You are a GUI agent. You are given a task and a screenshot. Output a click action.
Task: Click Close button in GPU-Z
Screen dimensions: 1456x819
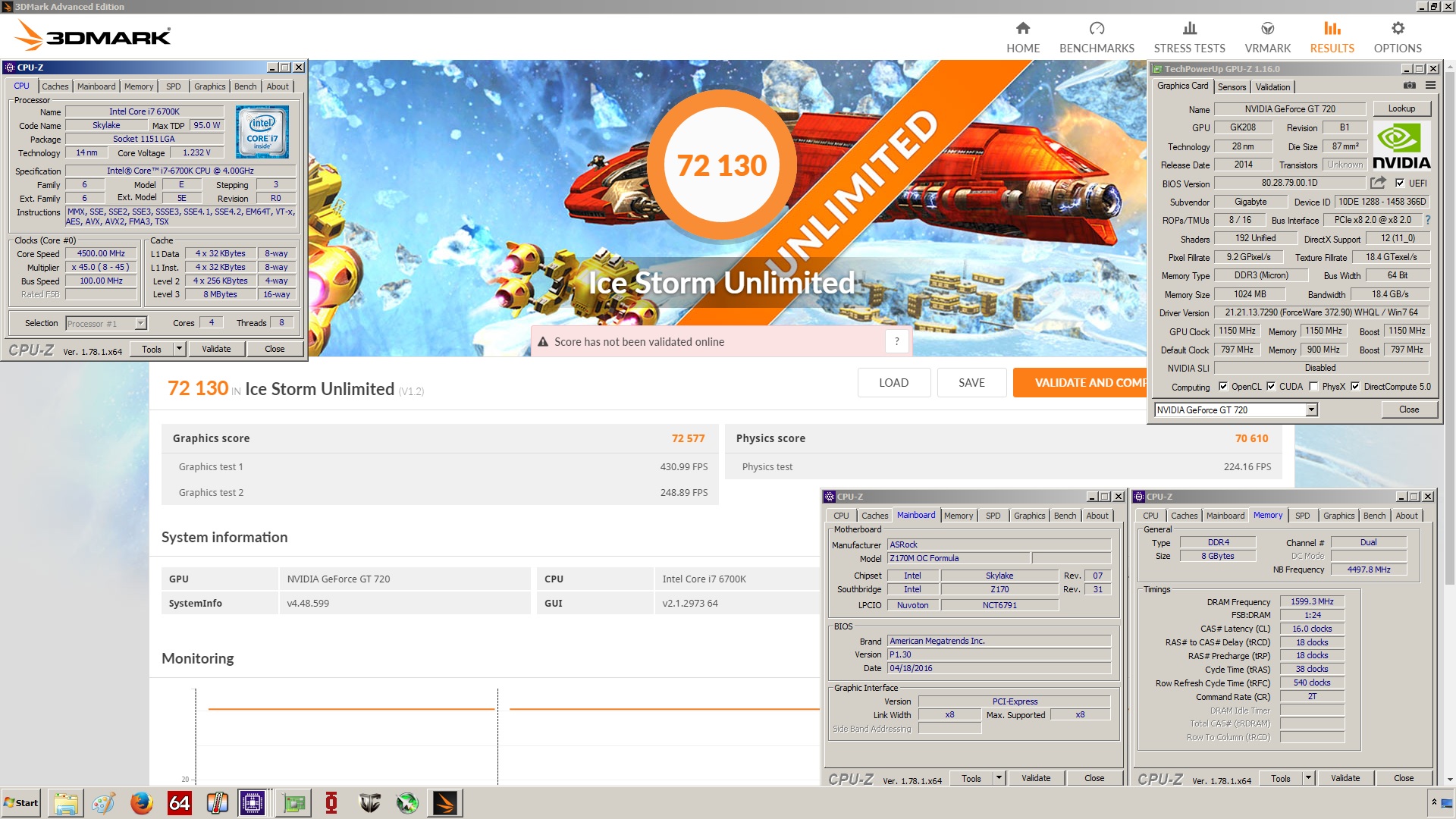pos(1409,409)
